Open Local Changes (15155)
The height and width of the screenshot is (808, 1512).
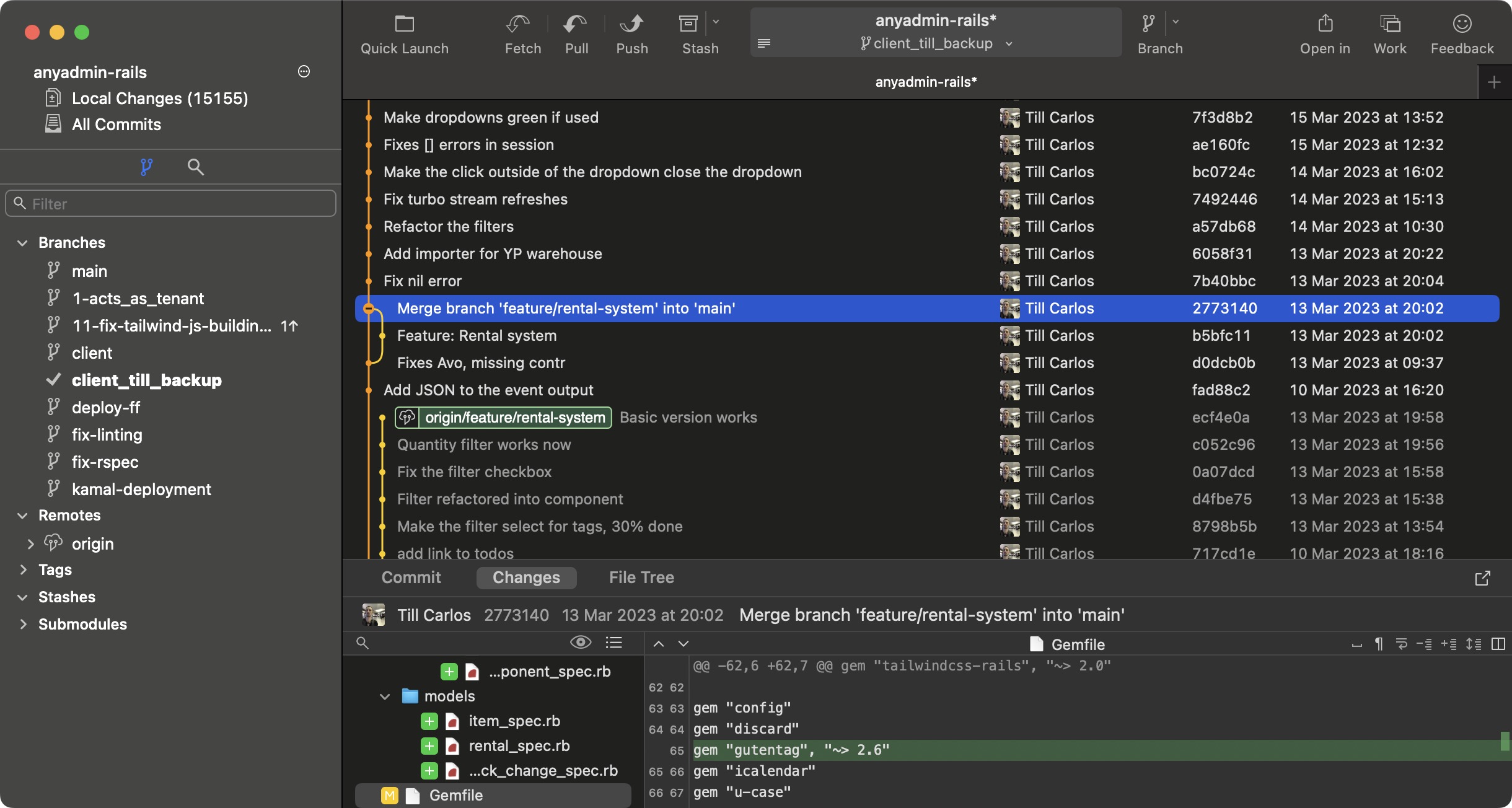click(159, 98)
